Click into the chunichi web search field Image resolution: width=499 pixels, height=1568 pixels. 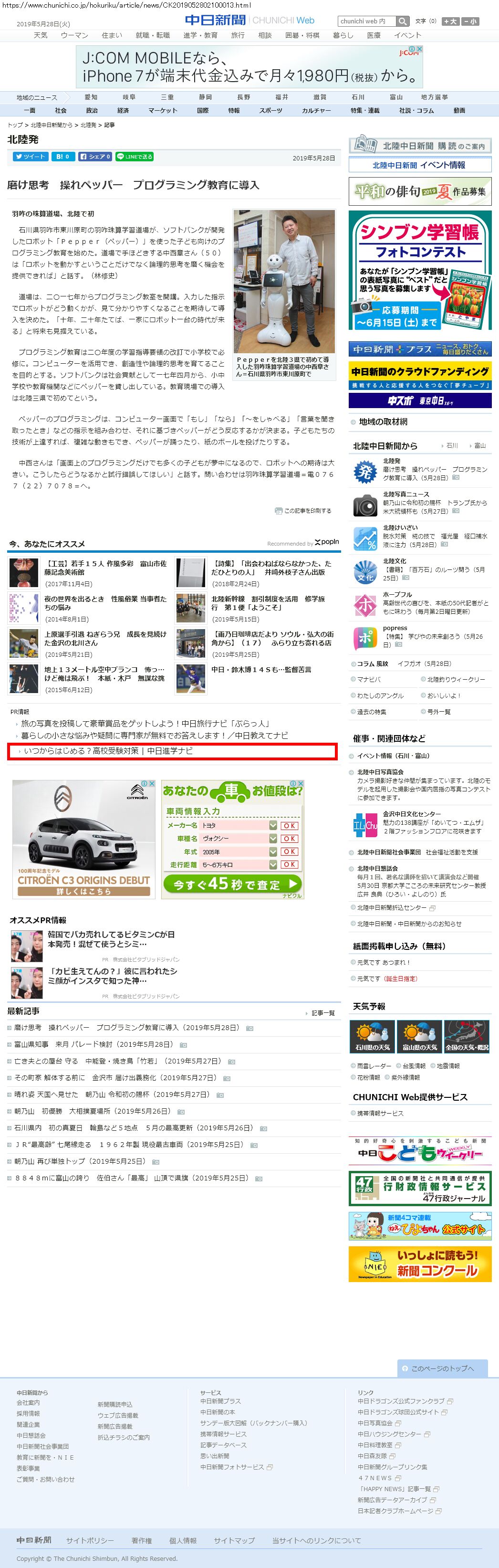pos(367,21)
